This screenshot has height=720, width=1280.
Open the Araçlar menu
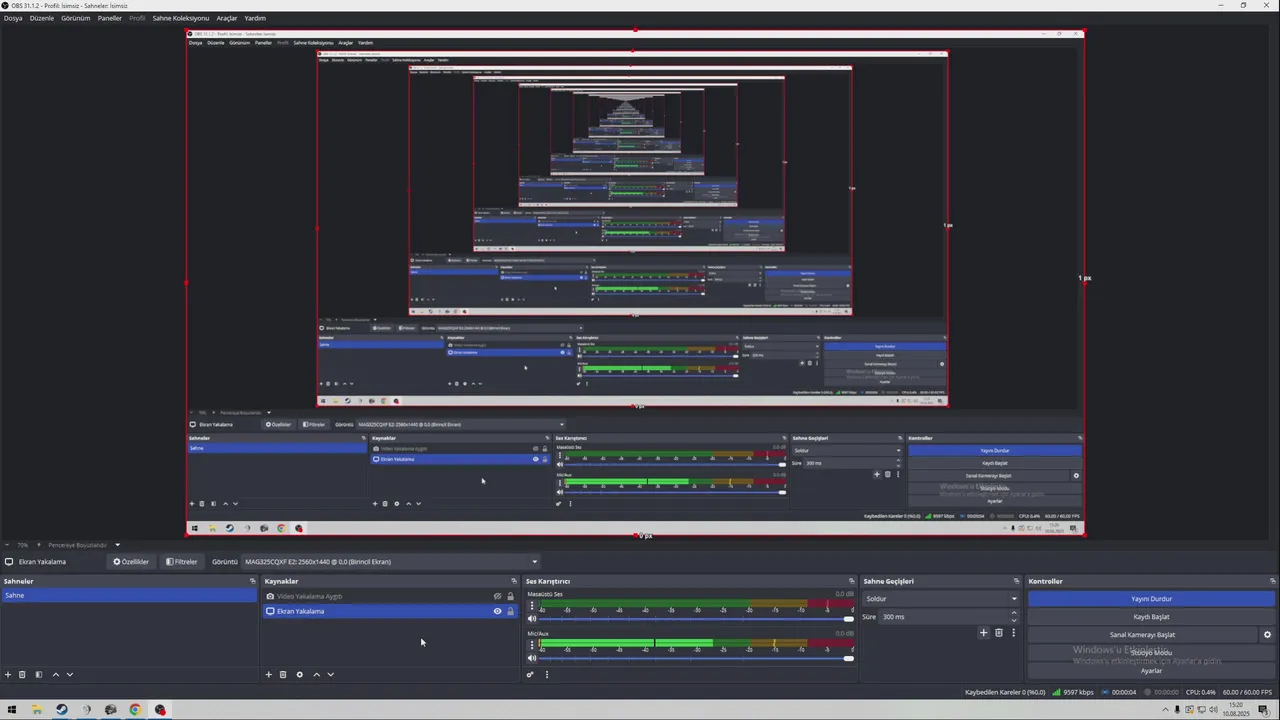[x=227, y=18]
